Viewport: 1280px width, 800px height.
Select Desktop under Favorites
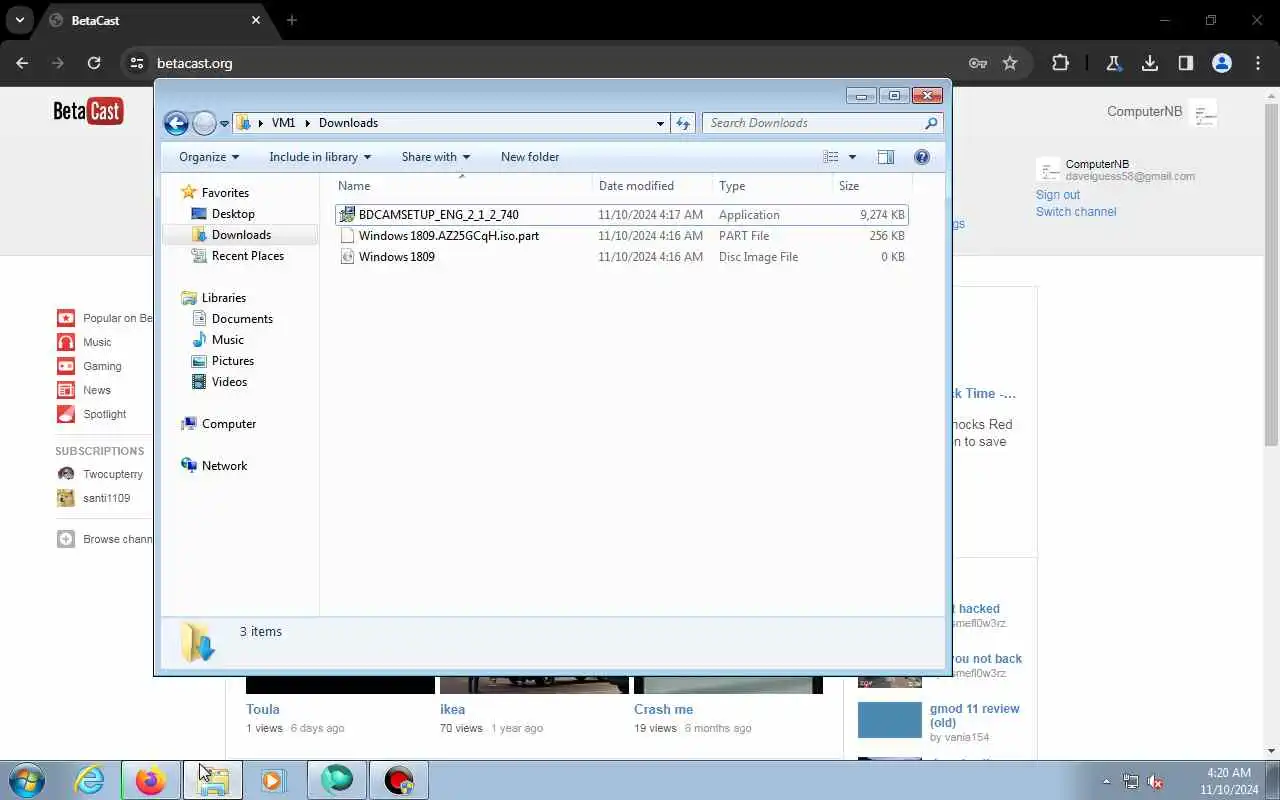(x=233, y=214)
